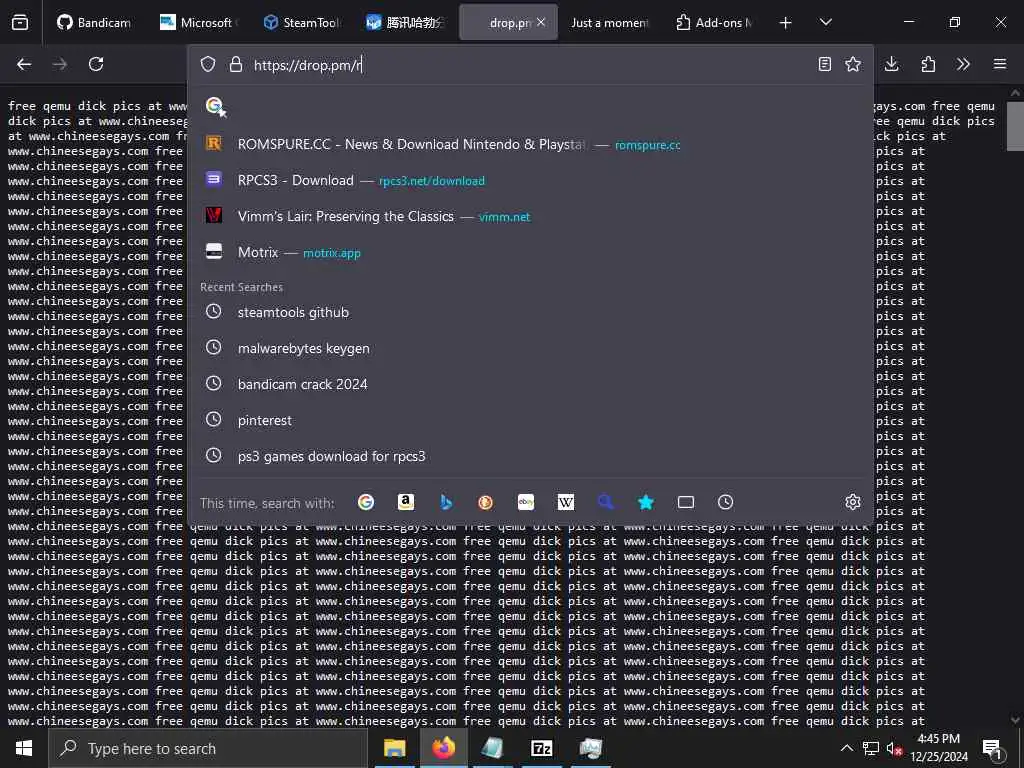The height and width of the screenshot is (768, 1024).
Task: Choose recent search 'malwarebytes keygen'
Action: click(x=530, y=348)
